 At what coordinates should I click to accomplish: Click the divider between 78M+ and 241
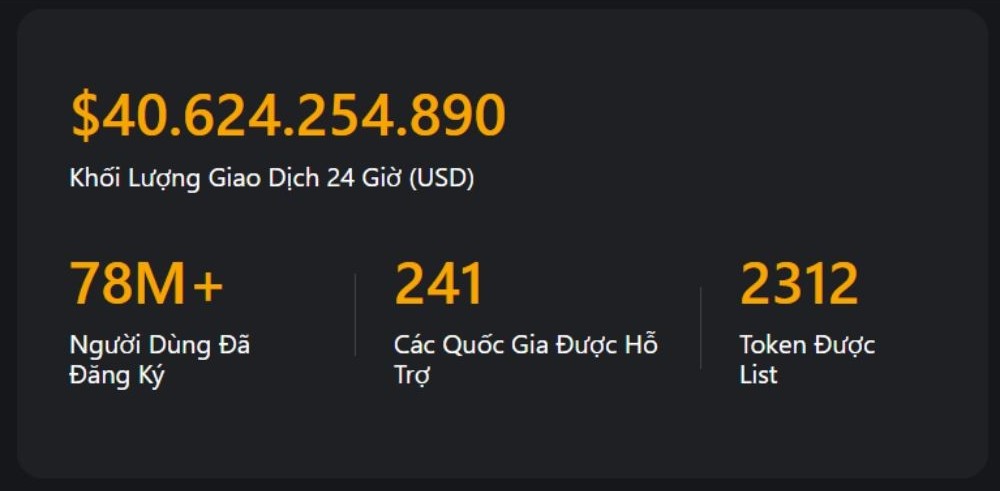355,315
